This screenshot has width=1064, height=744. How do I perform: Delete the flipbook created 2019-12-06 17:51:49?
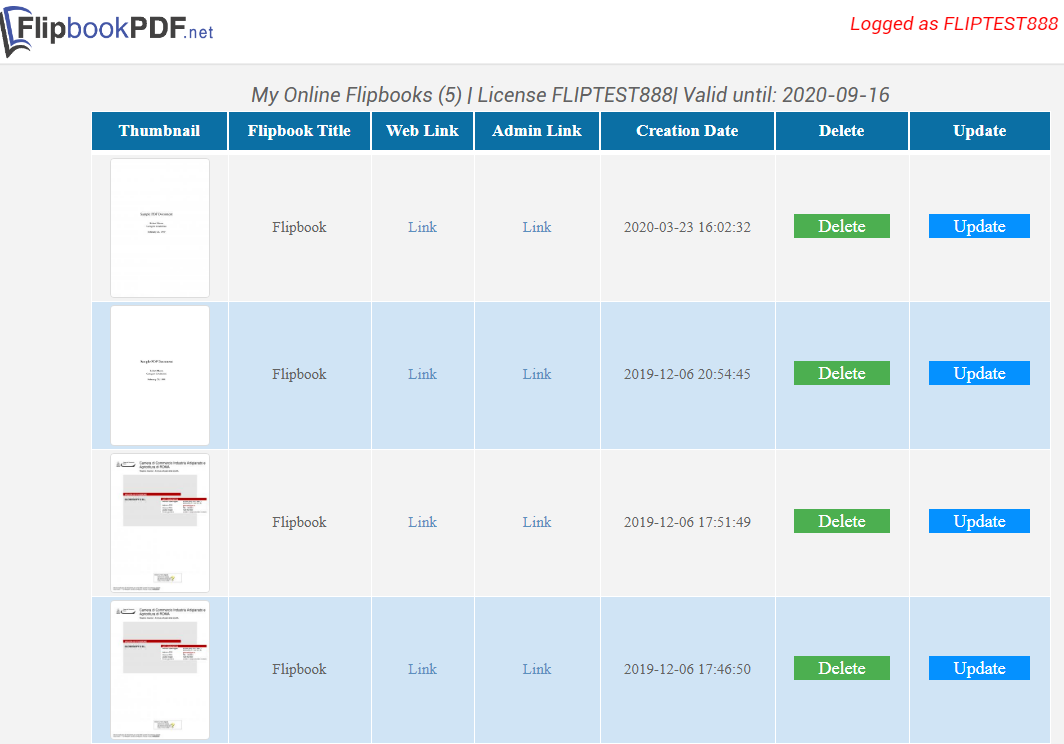coord(841,521)
